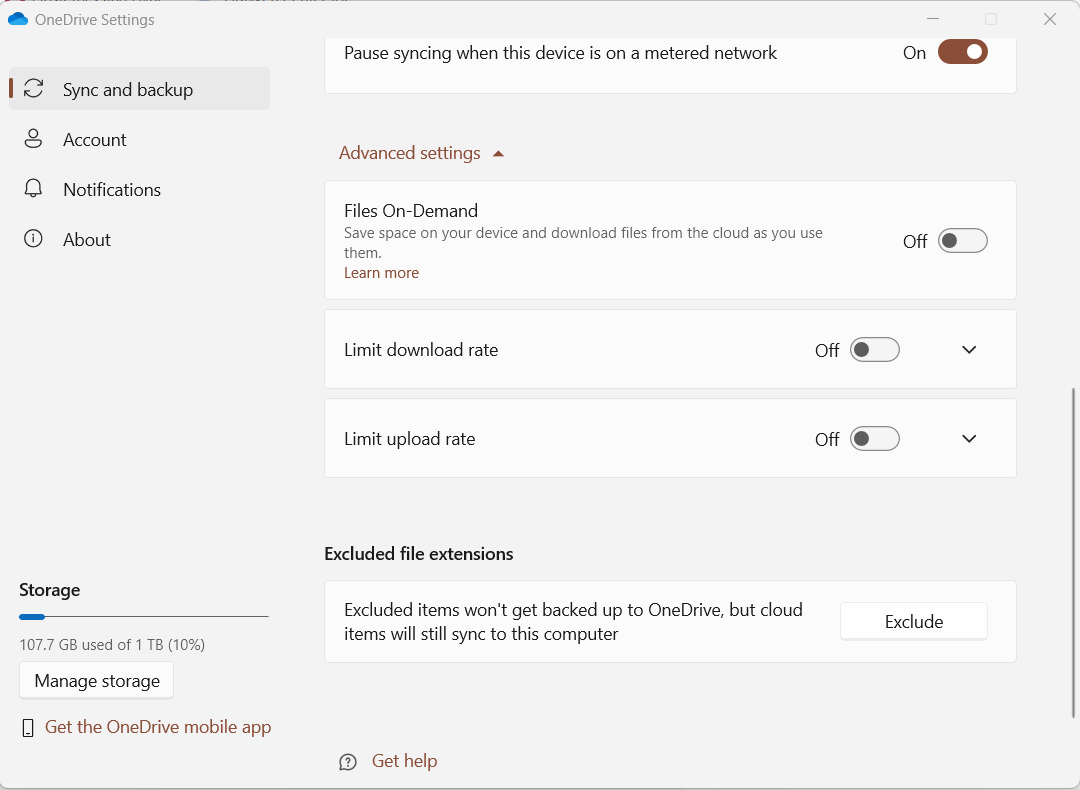
Task: Click the OneDrive cloud logo in titlebar
Action: pos(17,18)
